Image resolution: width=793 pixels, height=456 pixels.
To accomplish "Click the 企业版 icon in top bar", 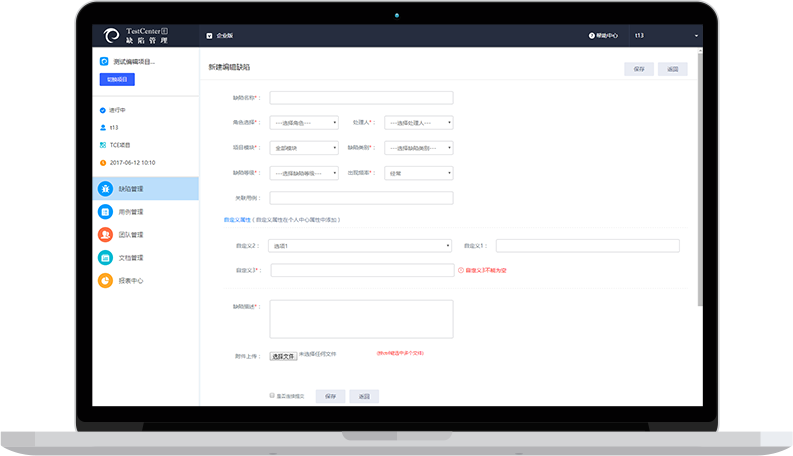I will tap(209, 35).
